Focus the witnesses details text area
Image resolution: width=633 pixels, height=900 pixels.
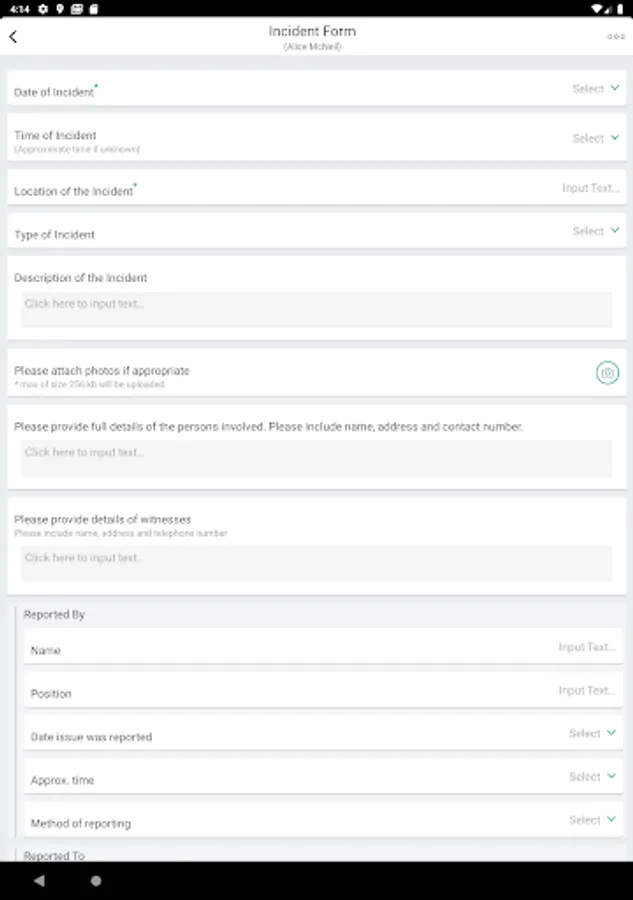pyautogui.click(x=316, y=563)
